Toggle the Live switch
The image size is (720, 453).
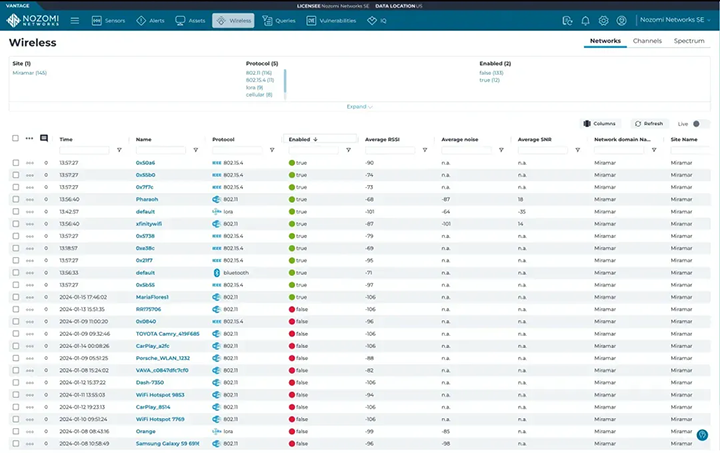click(701, 124)
